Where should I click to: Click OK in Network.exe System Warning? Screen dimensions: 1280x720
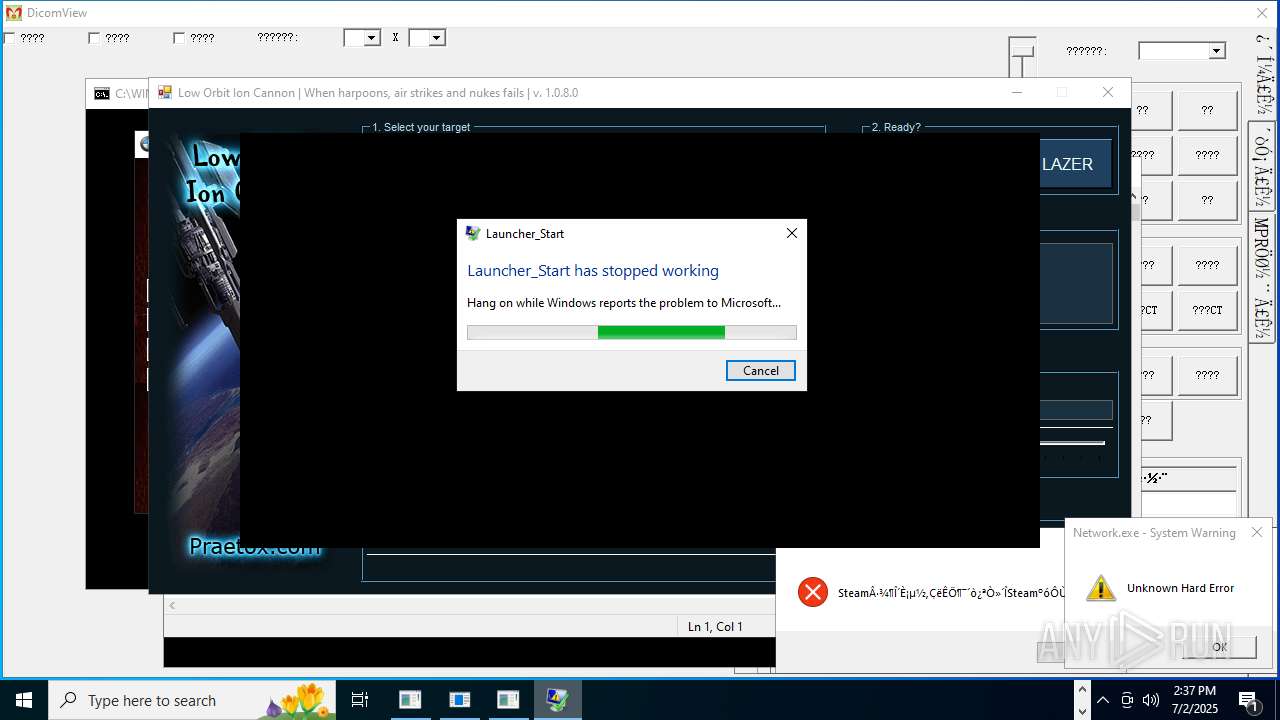click(x=1219, y=647)
